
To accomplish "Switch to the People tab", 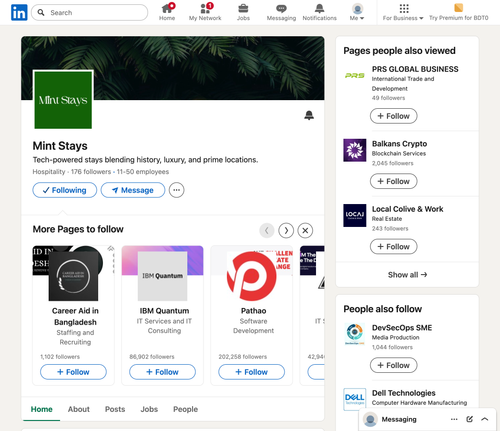I will 185,409.
